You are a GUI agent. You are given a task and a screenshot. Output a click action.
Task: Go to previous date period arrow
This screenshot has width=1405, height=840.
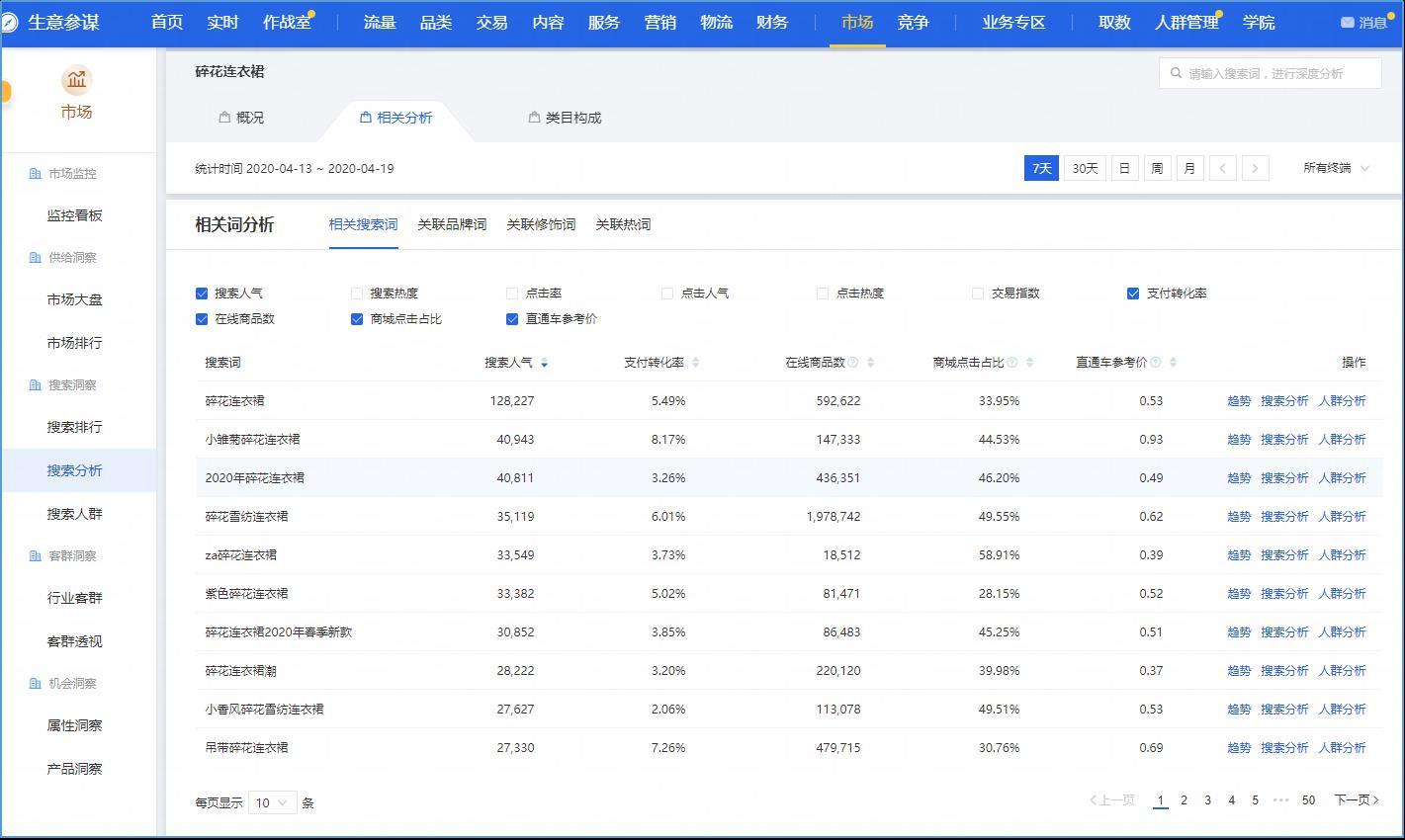click(1222, 168)
